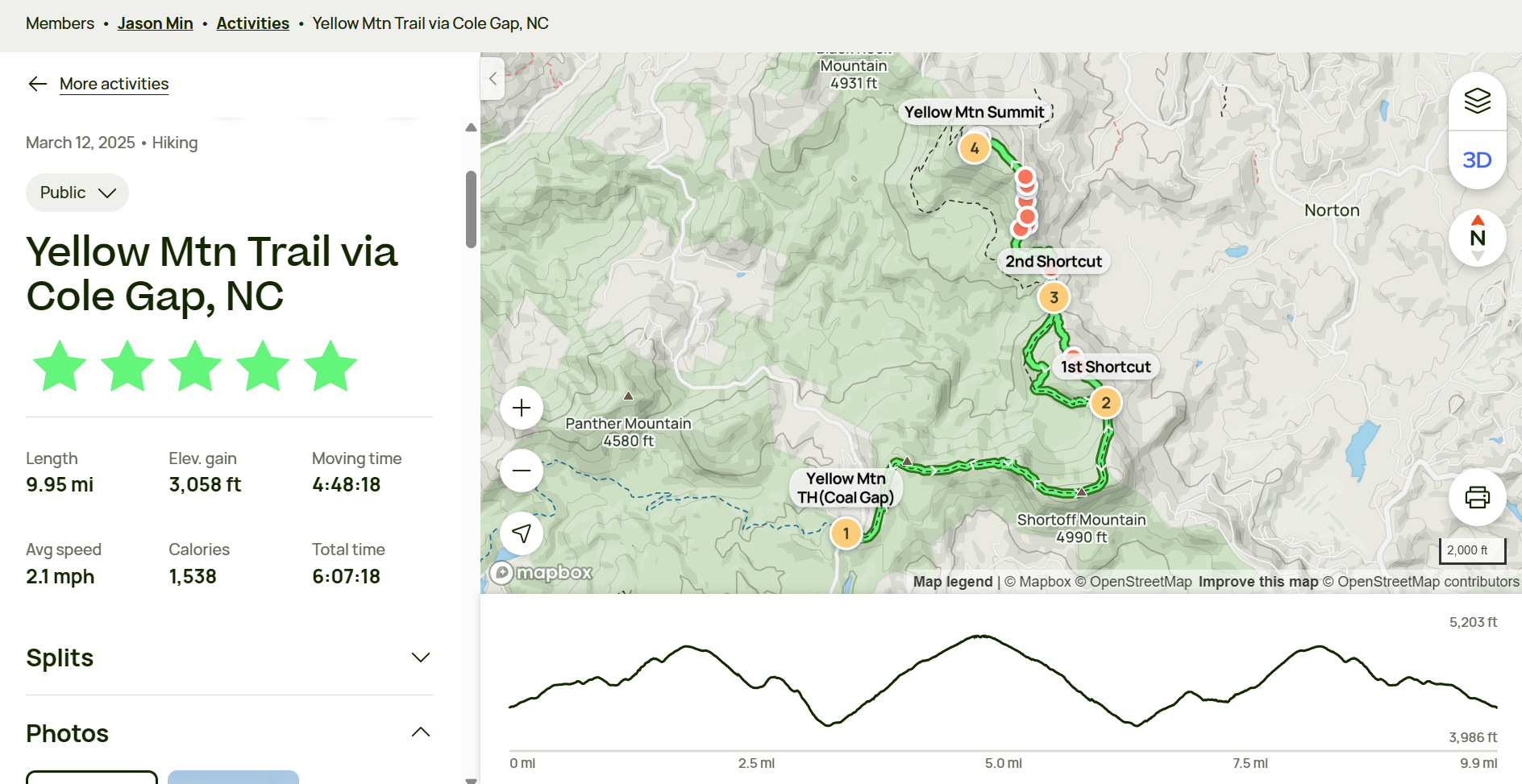Click the Avg speed value 2.1 mph
This screenshot has width=1522, height=784.
click(60, 576)
